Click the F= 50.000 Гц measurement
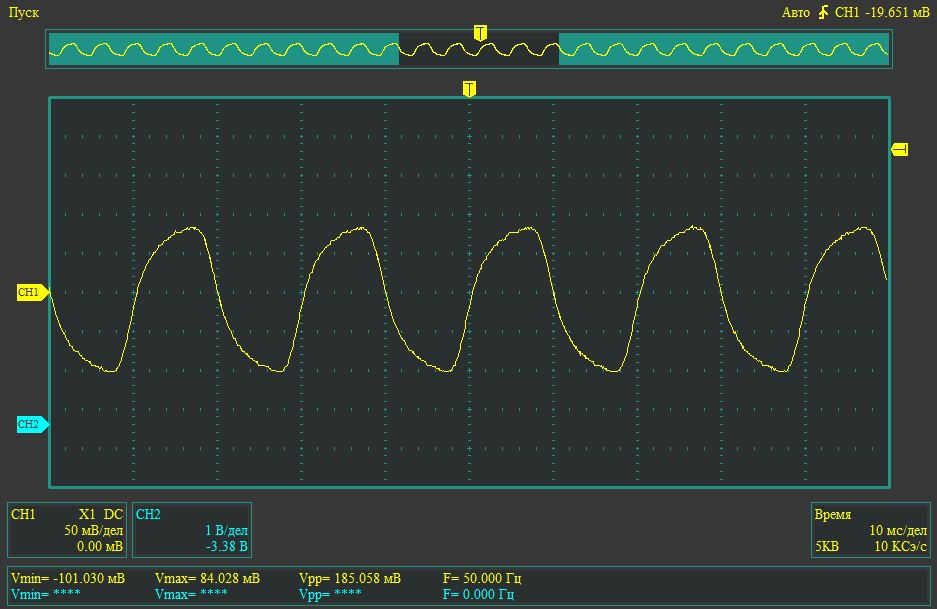937x609 pixels. point(482,579)
